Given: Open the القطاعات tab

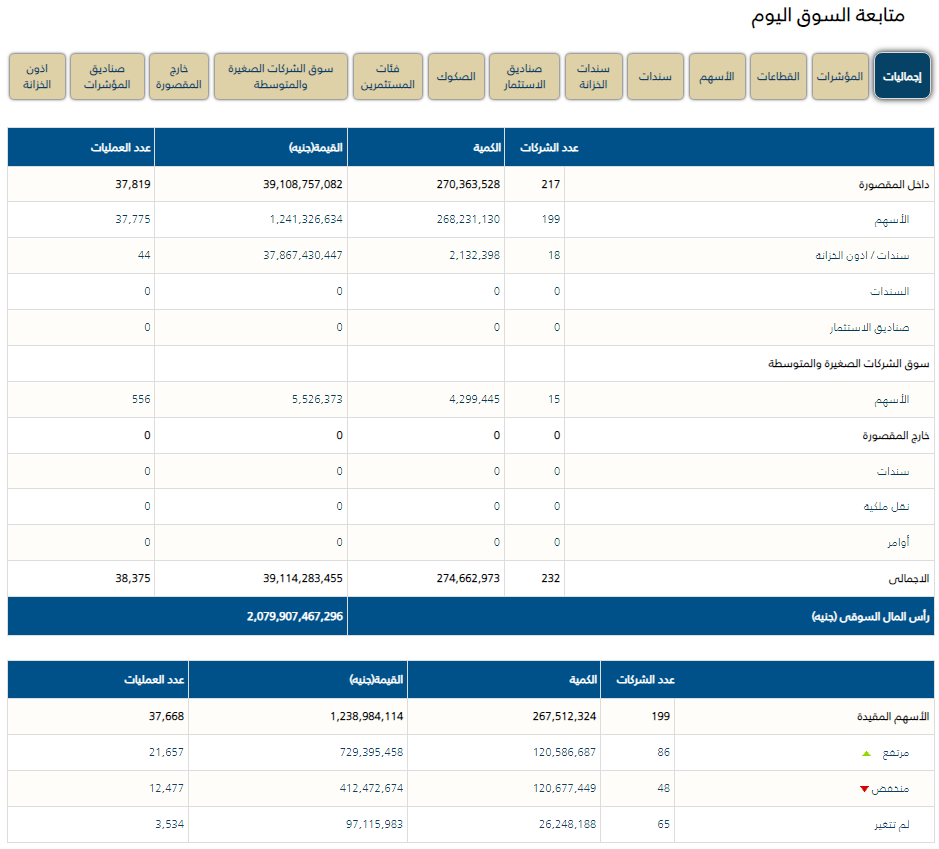Looking at the screenshot, I should 777,77.
